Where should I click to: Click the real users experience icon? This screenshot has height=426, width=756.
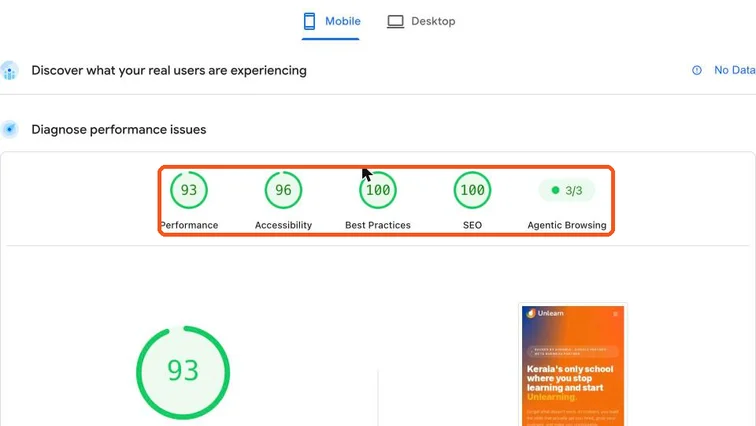coord(10,71)
